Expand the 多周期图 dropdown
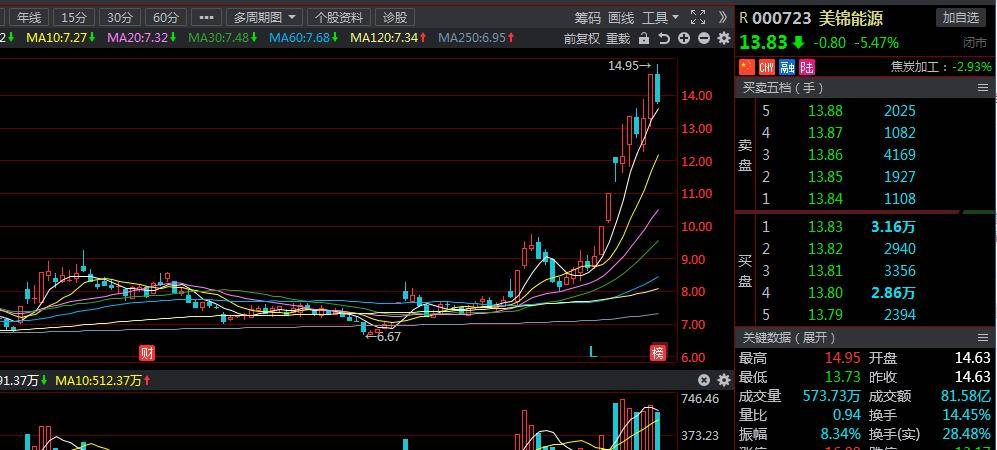Image resolution: width=997 pixels, height=450 pixels. (264, 17)
